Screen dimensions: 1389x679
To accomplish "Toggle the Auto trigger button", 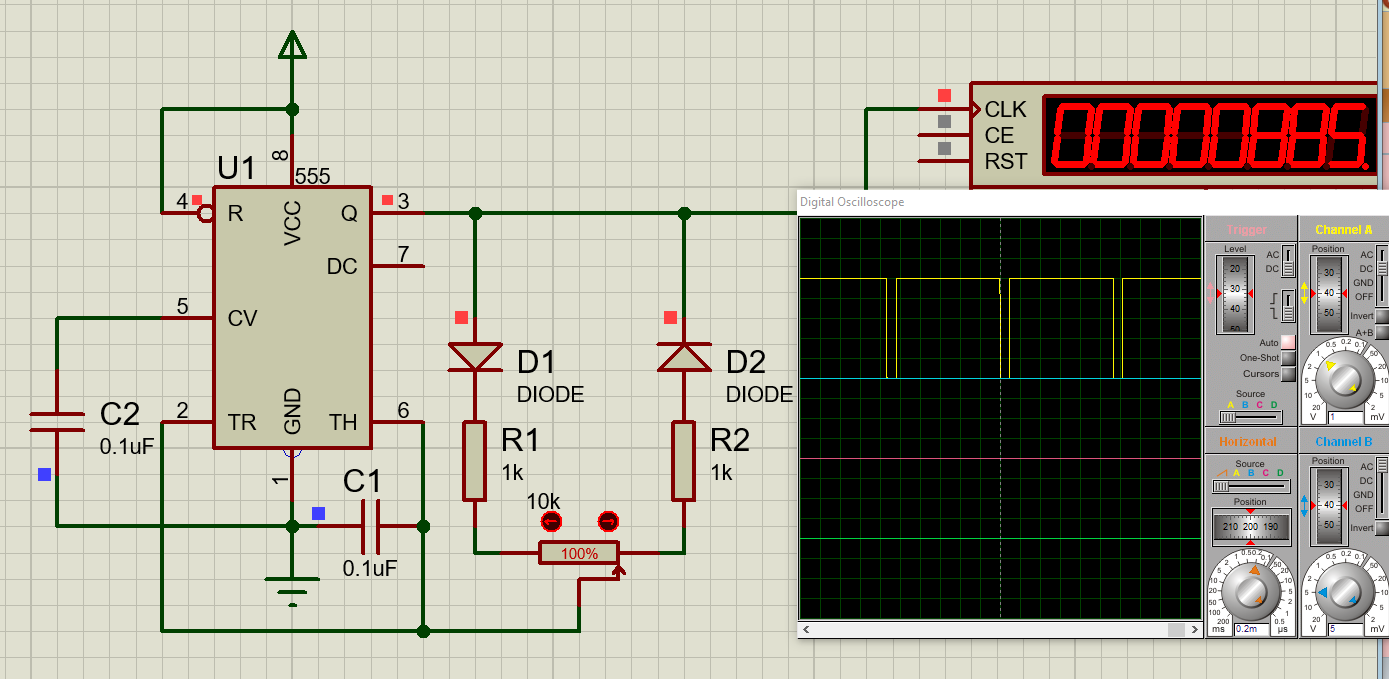I will 1288,342.
